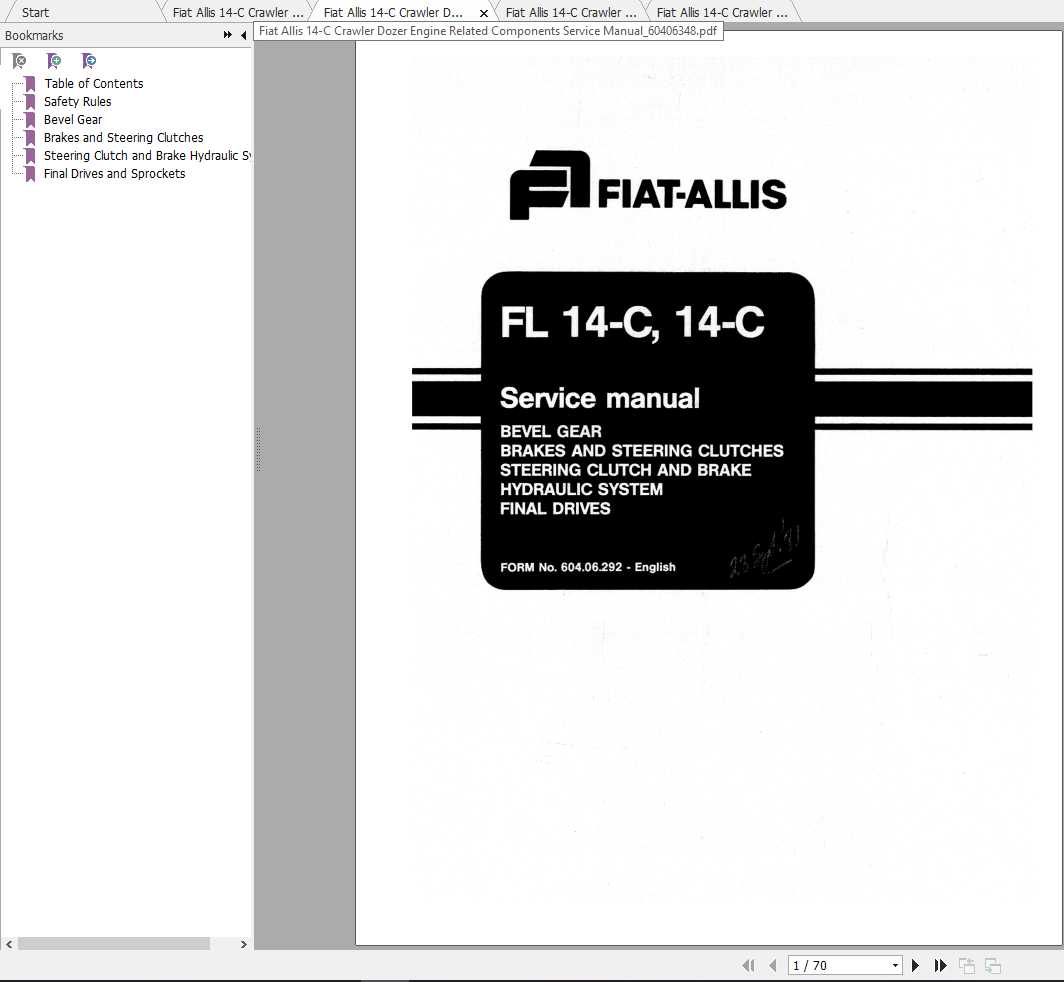Viewport: 1064px width, 982px height.
Task: Click the purple bookmark icon beside Safety Rules
Action: point(30,102)
